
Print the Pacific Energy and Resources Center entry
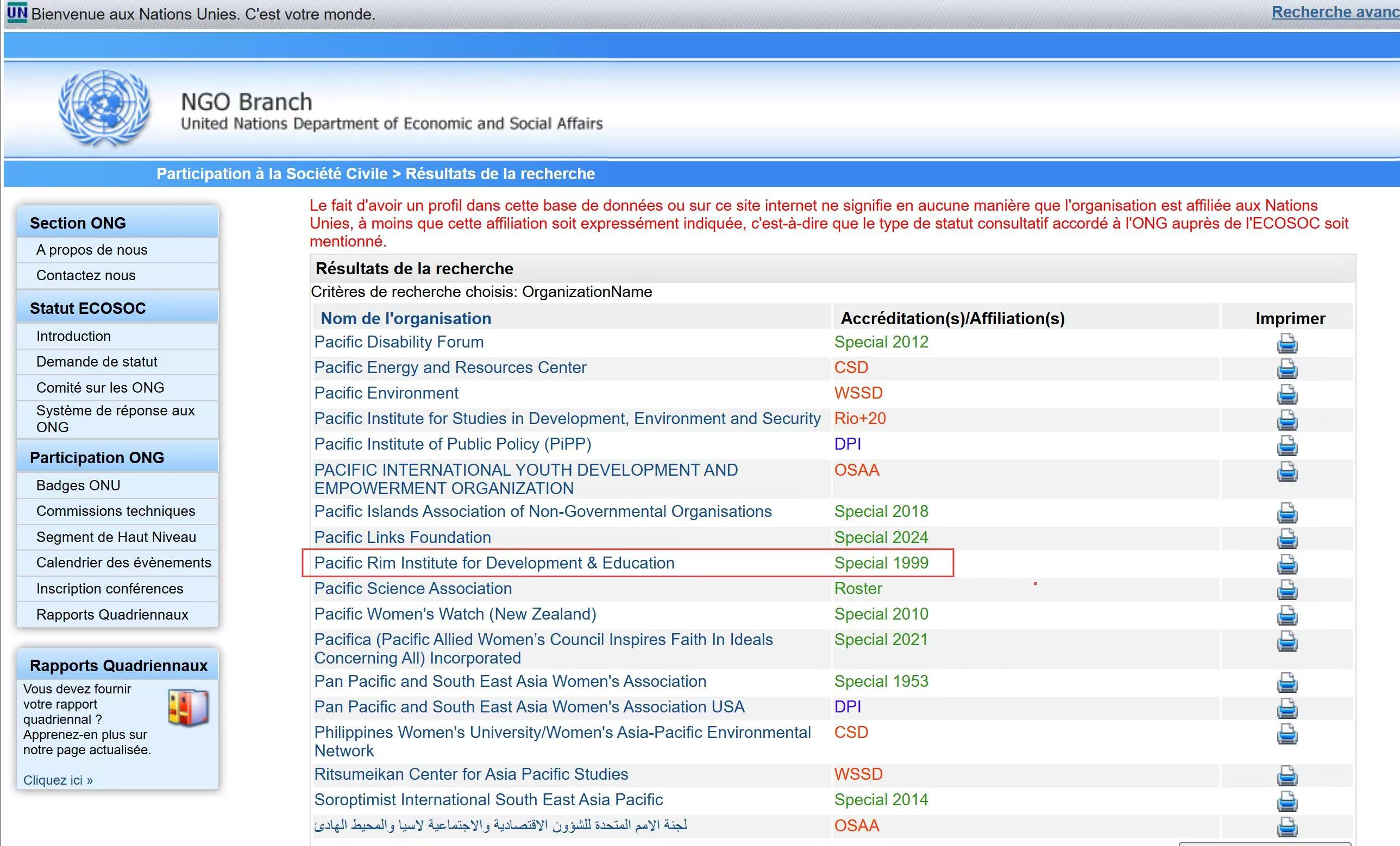1287,369
